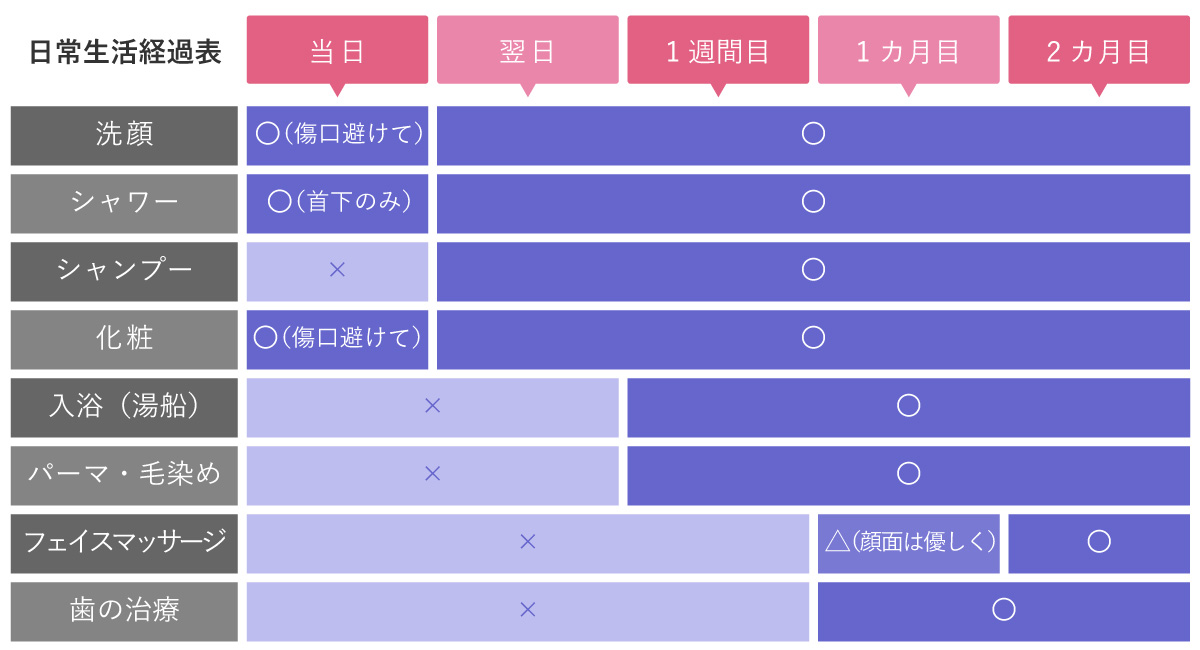Image resolution: width=1200 pixels, height=650 pixels.
Task: Click the △(顔面は優しく) cell
Action: coord(909,542)
